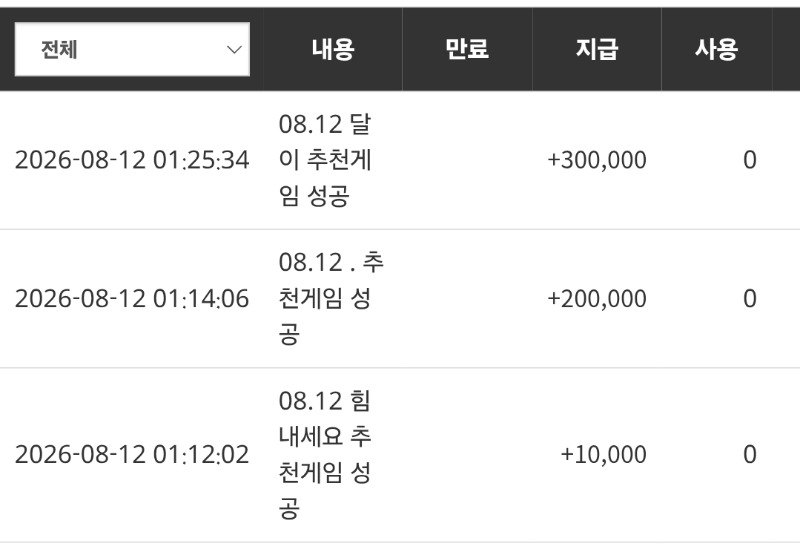This screenshot has width=800, height=555.
Task: Click the 지급 column header
Action: point(597,49)
